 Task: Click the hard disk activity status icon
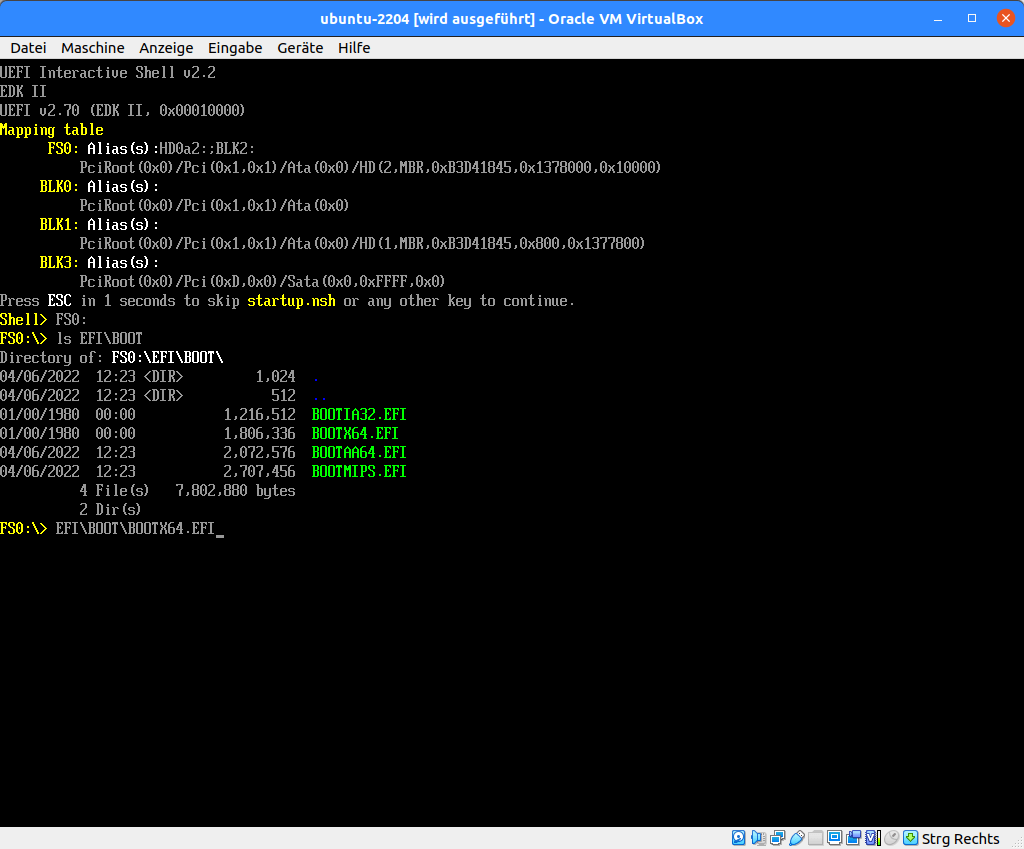738,837
